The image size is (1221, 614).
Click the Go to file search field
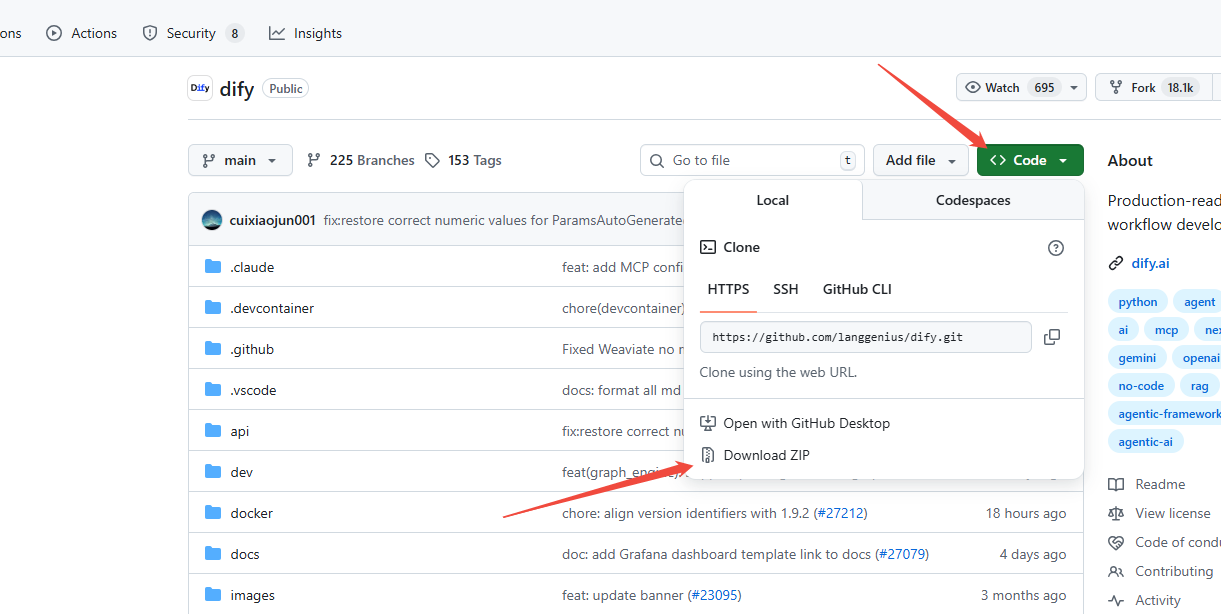point(752,160)
